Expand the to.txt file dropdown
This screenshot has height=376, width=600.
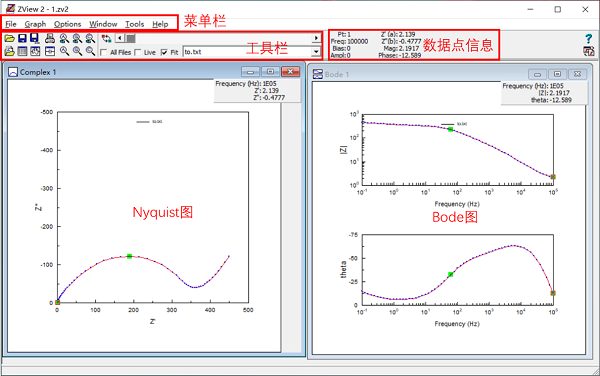[316, 52]
